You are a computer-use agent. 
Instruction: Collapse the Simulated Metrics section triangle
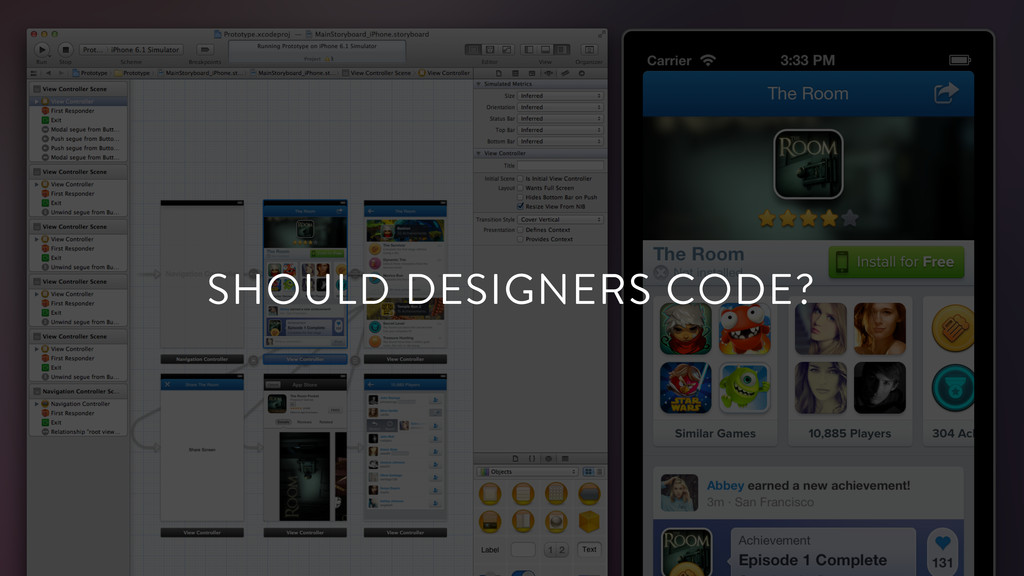pyautogui.click(x=478, y=84)
